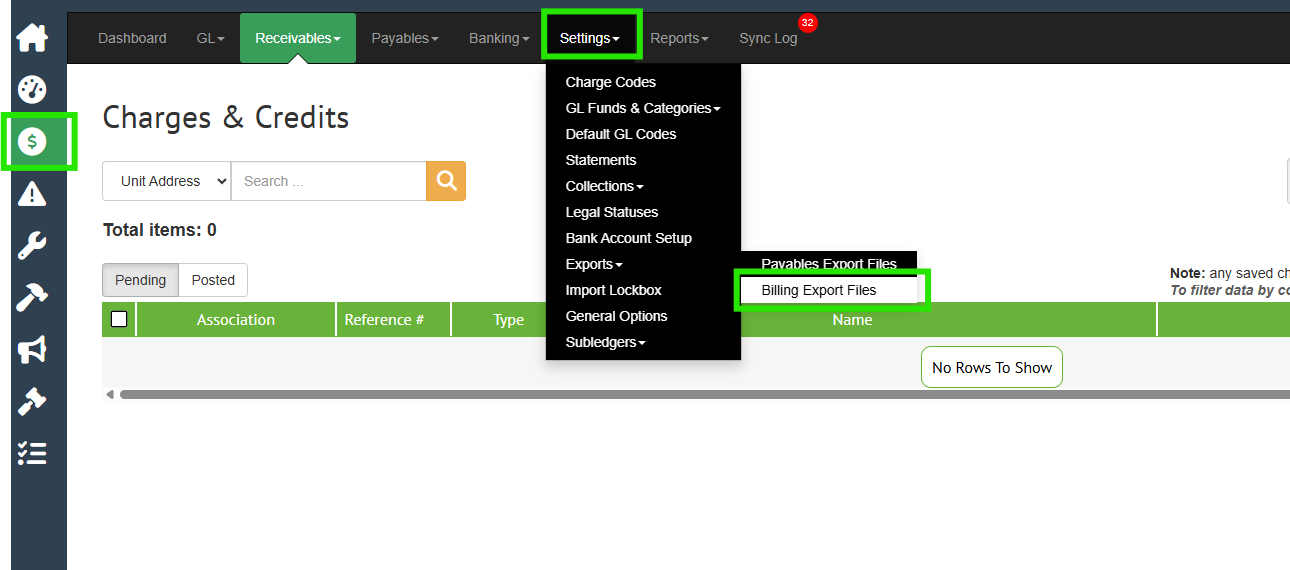Image resolution: width=1290 pixels, height=570 pixels.
Task: Expand the GL Funds & Categories submenu
Action: coord(642,108)
